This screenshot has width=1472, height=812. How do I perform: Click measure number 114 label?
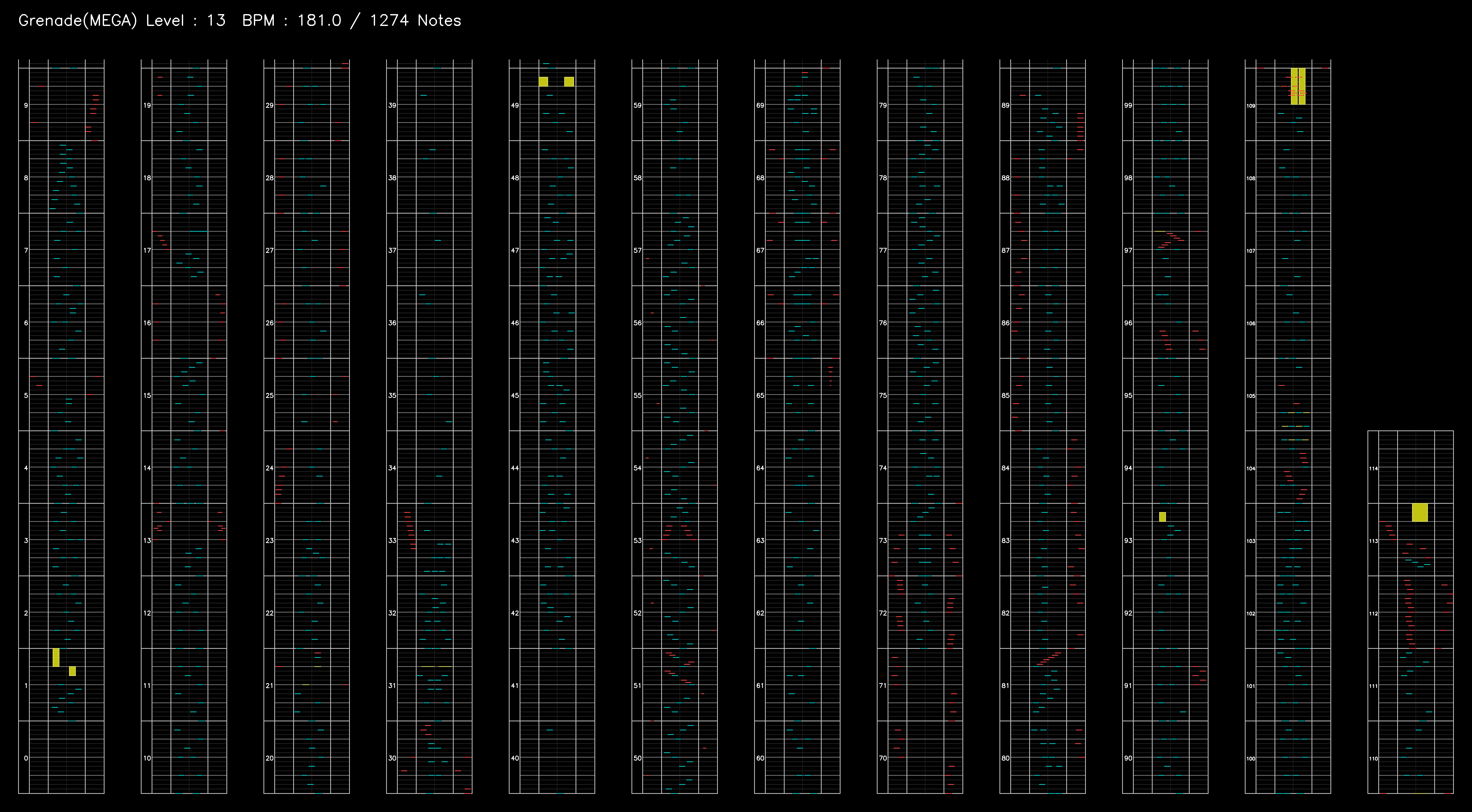[x=1374, y=468]
